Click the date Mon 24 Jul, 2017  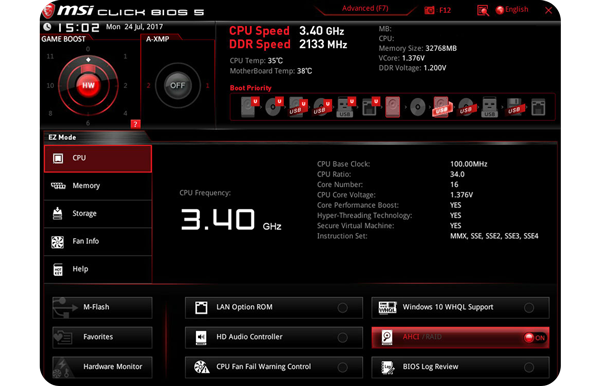[x=134, y=27]
